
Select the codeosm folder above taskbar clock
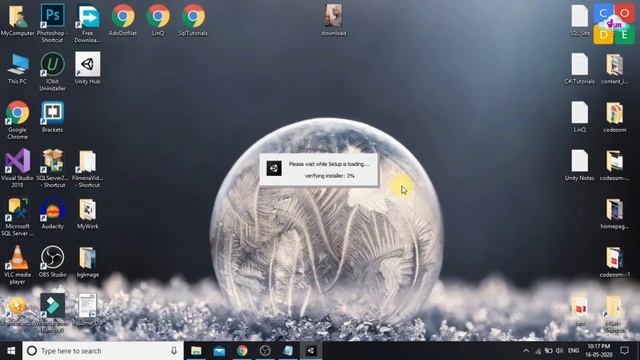point(614,262)
